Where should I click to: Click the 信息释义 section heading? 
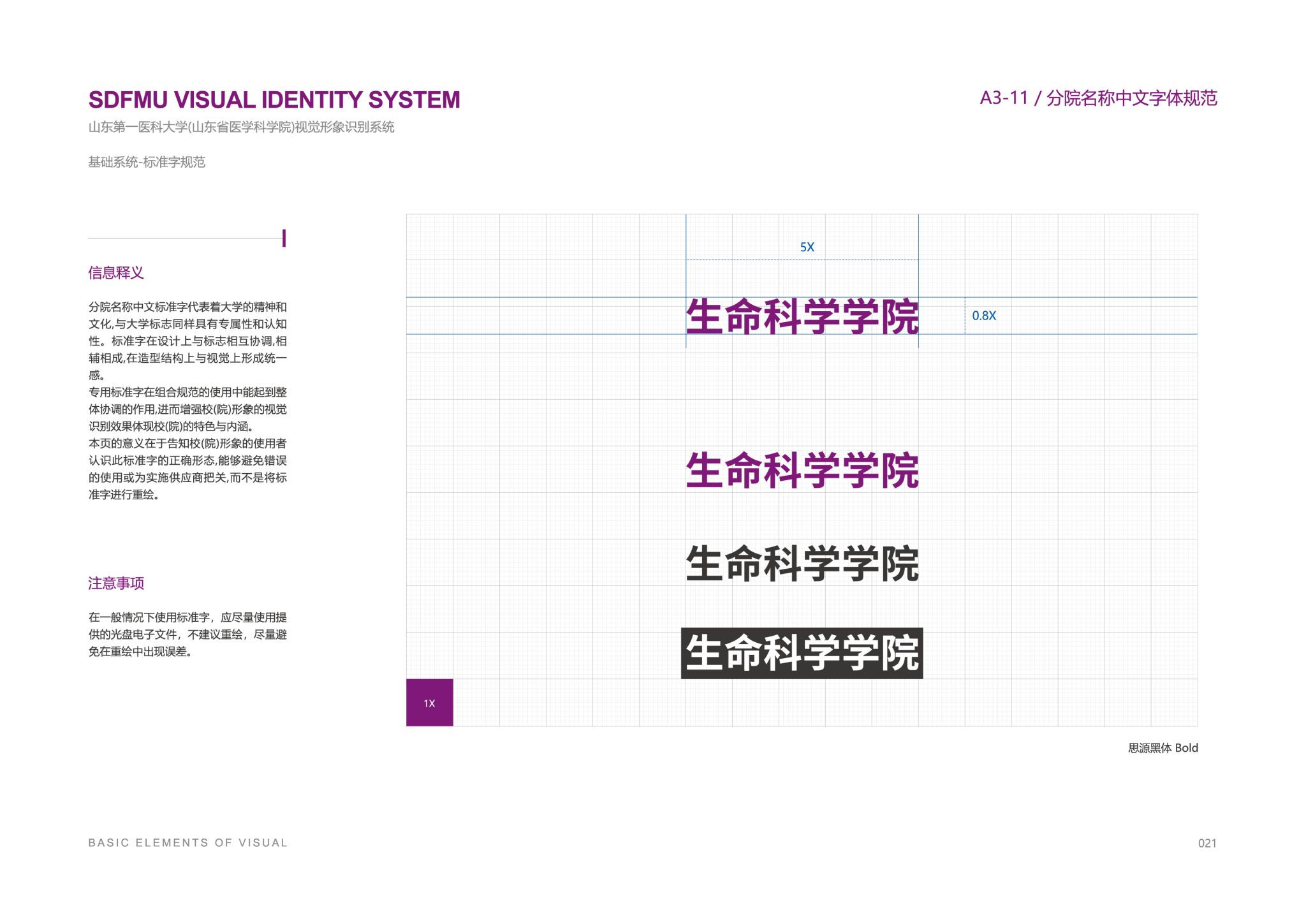coord(116,273)
